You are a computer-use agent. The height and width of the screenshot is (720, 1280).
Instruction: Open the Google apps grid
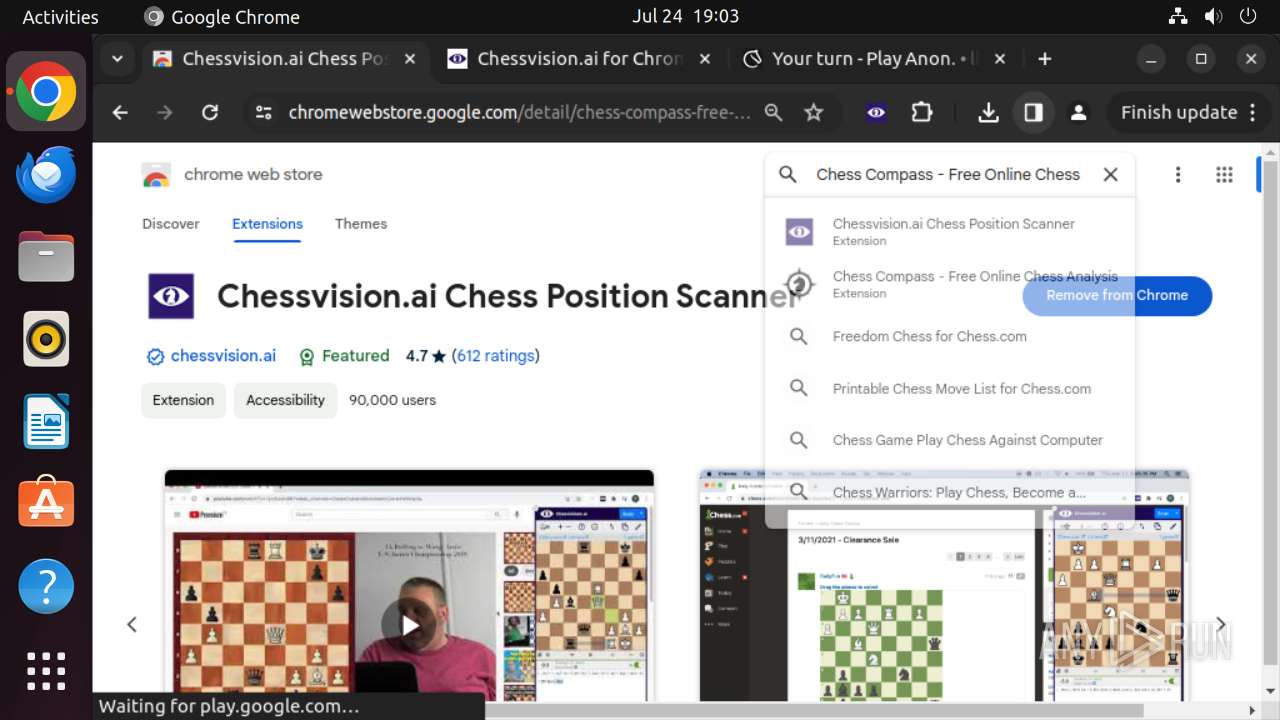pyautogui.click(x=1224, y=175)
